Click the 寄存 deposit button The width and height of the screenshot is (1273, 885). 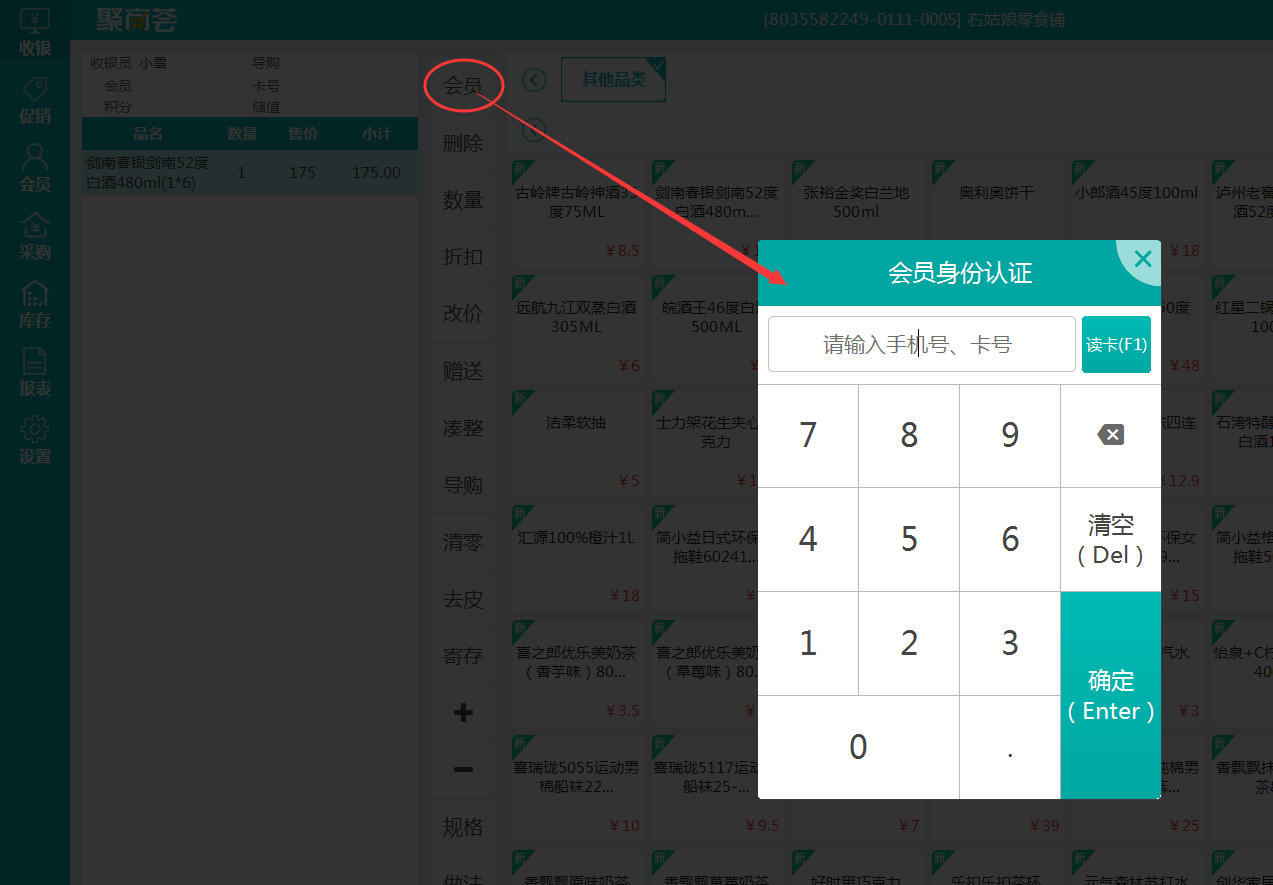(463, 656)
